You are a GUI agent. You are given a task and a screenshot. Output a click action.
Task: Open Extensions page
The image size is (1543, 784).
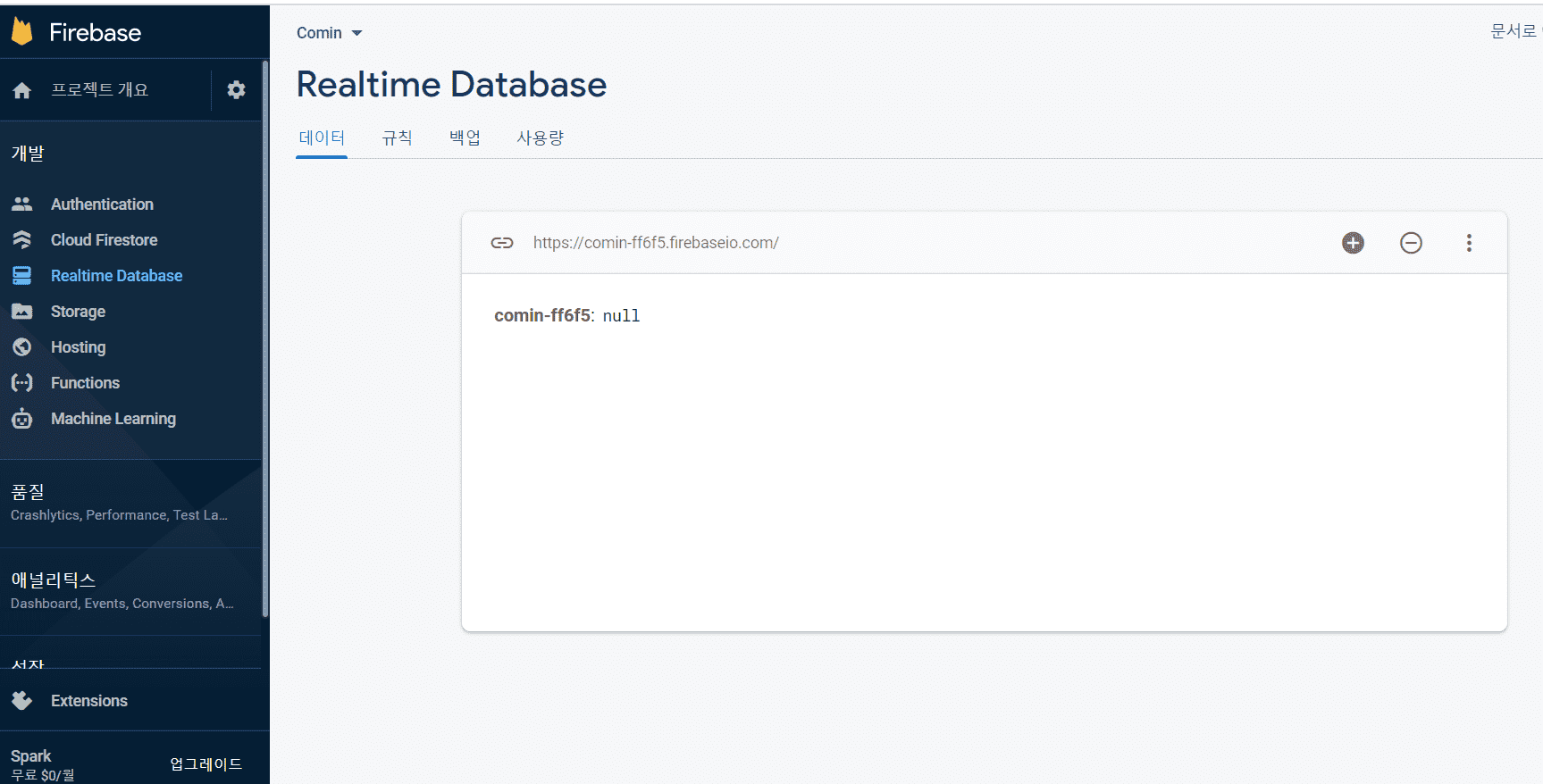coord(89,701)
